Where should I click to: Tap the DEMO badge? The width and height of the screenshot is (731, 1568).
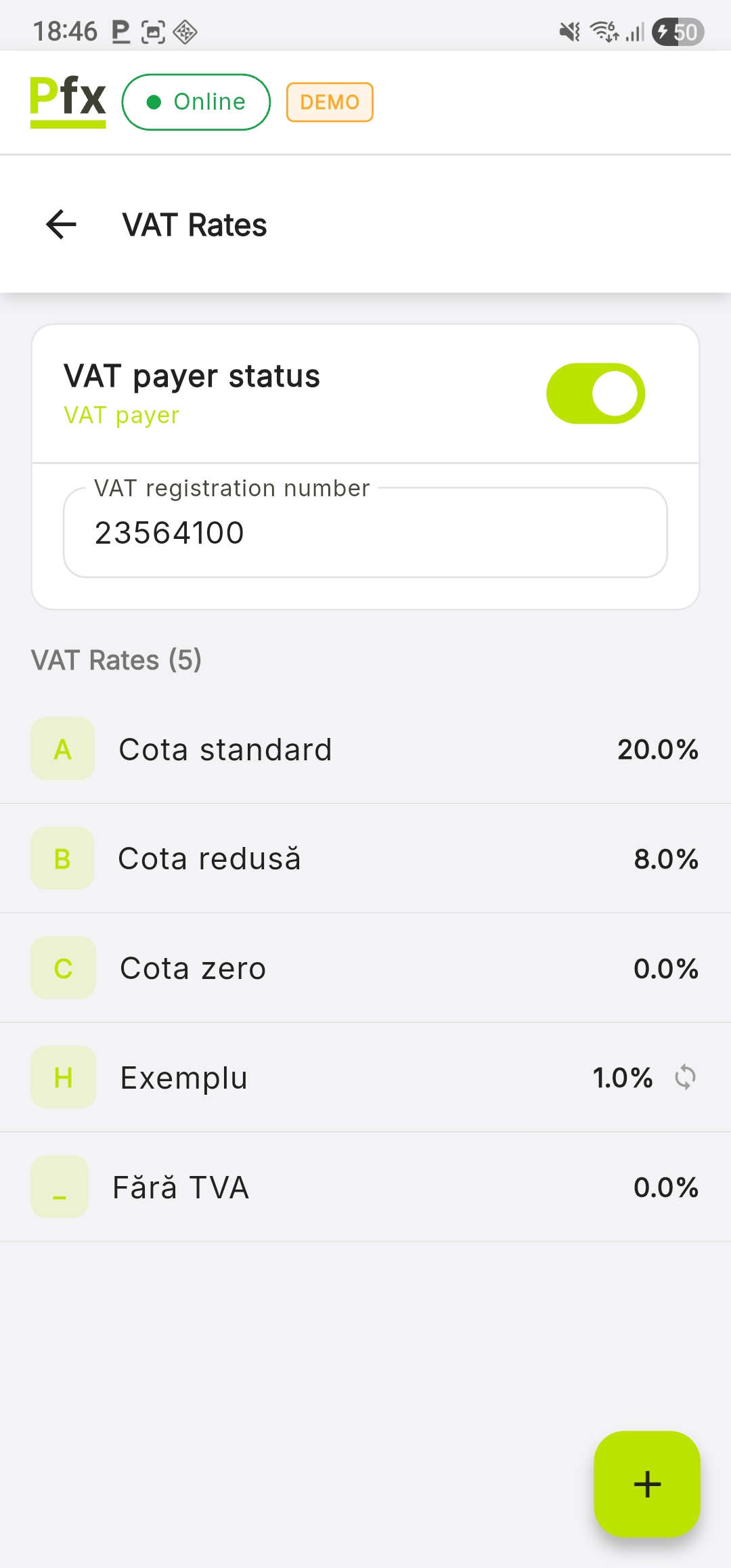tap(330, 102)
